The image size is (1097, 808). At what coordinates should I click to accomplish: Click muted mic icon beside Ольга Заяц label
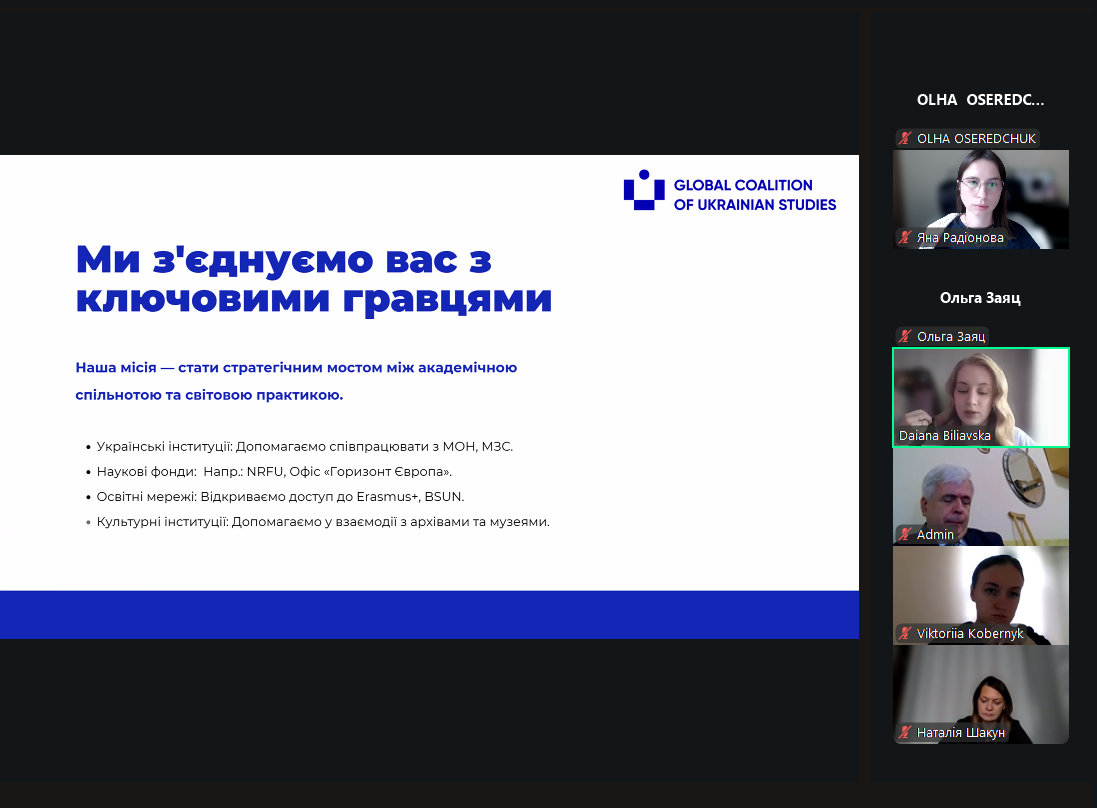[904, 337]
